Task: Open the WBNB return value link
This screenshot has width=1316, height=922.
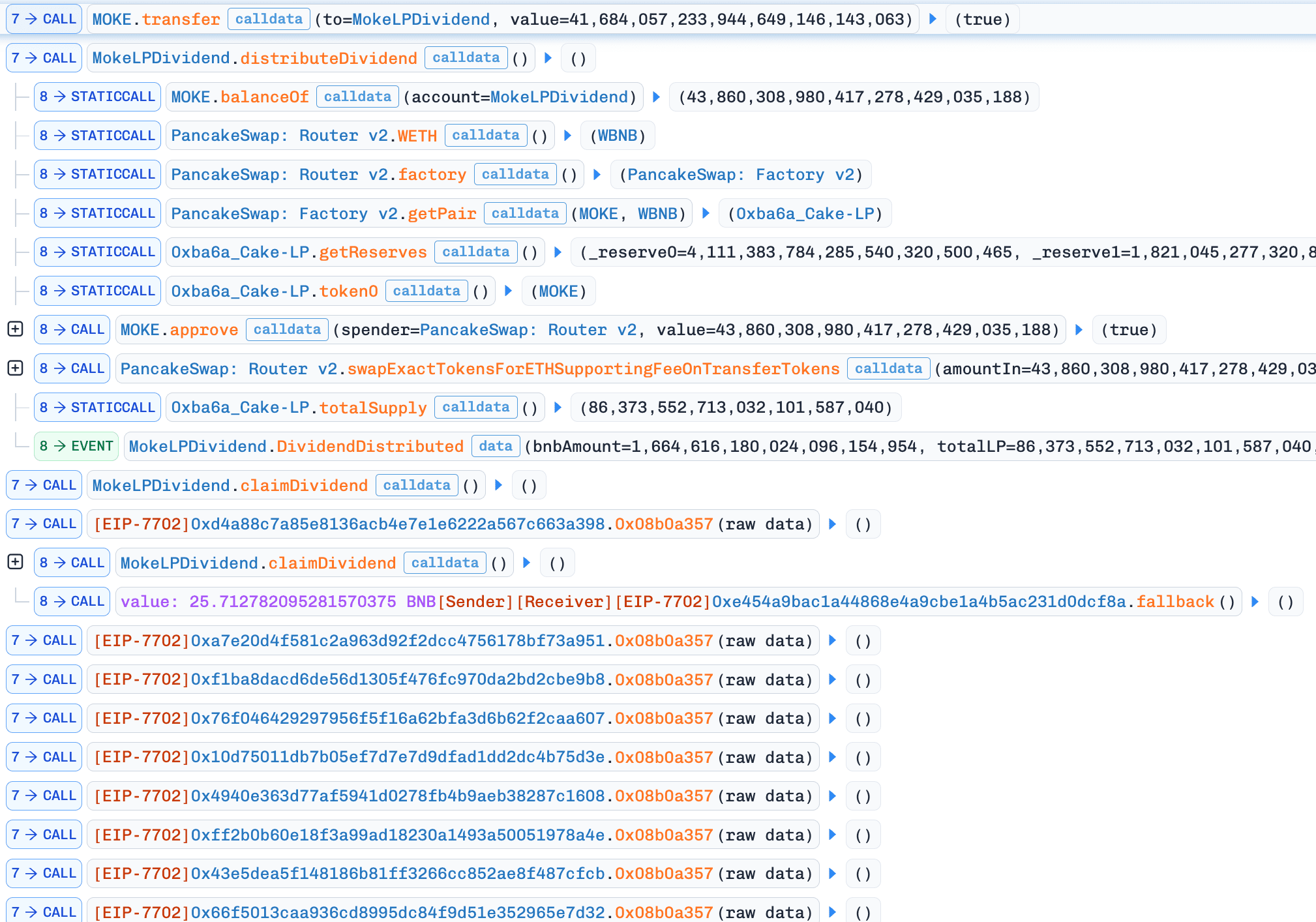Action: coord(617,136)
